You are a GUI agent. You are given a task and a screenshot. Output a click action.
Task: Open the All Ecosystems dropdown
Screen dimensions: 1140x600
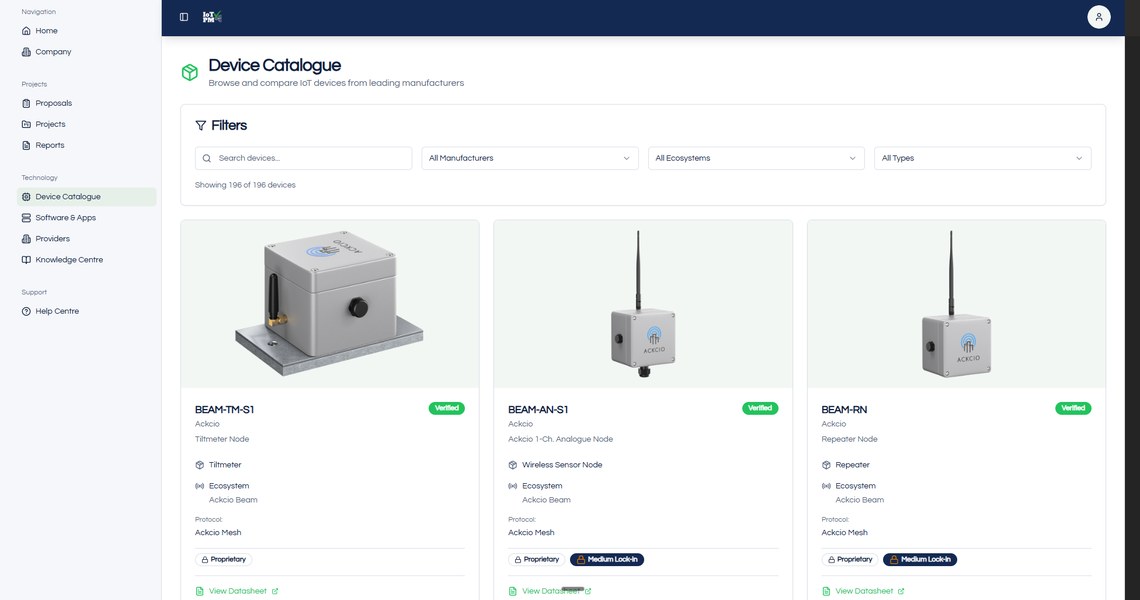tap(756, 158)
